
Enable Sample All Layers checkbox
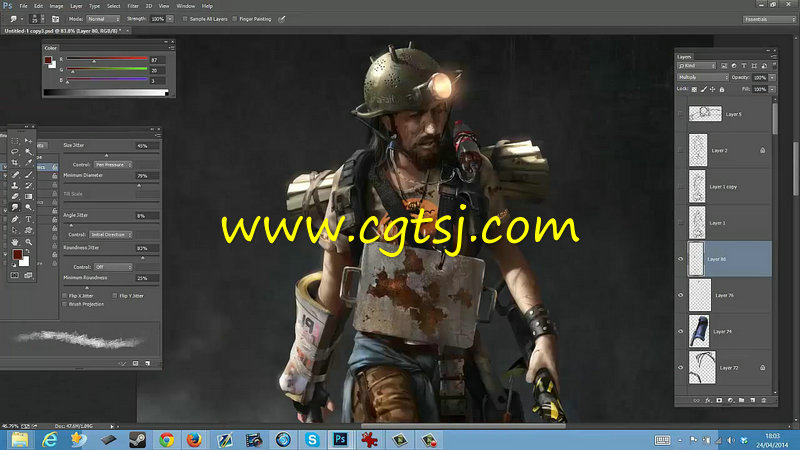185,19
